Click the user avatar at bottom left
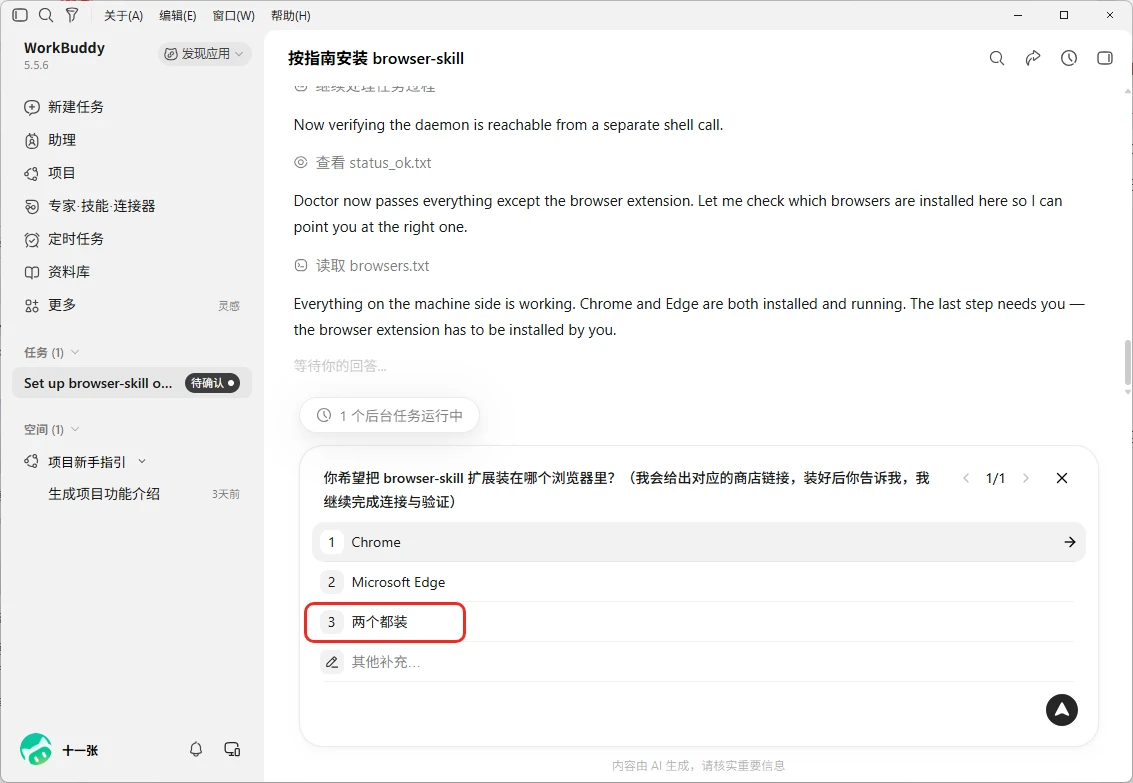The image size is (1133, 783). (36, 749)
